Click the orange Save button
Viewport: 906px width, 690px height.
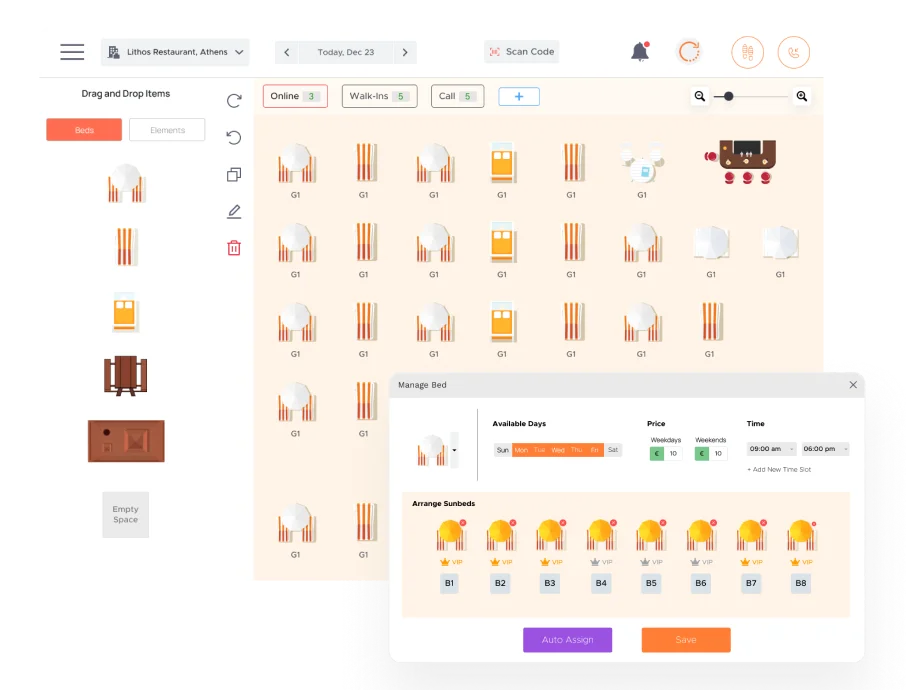point(686,640)
